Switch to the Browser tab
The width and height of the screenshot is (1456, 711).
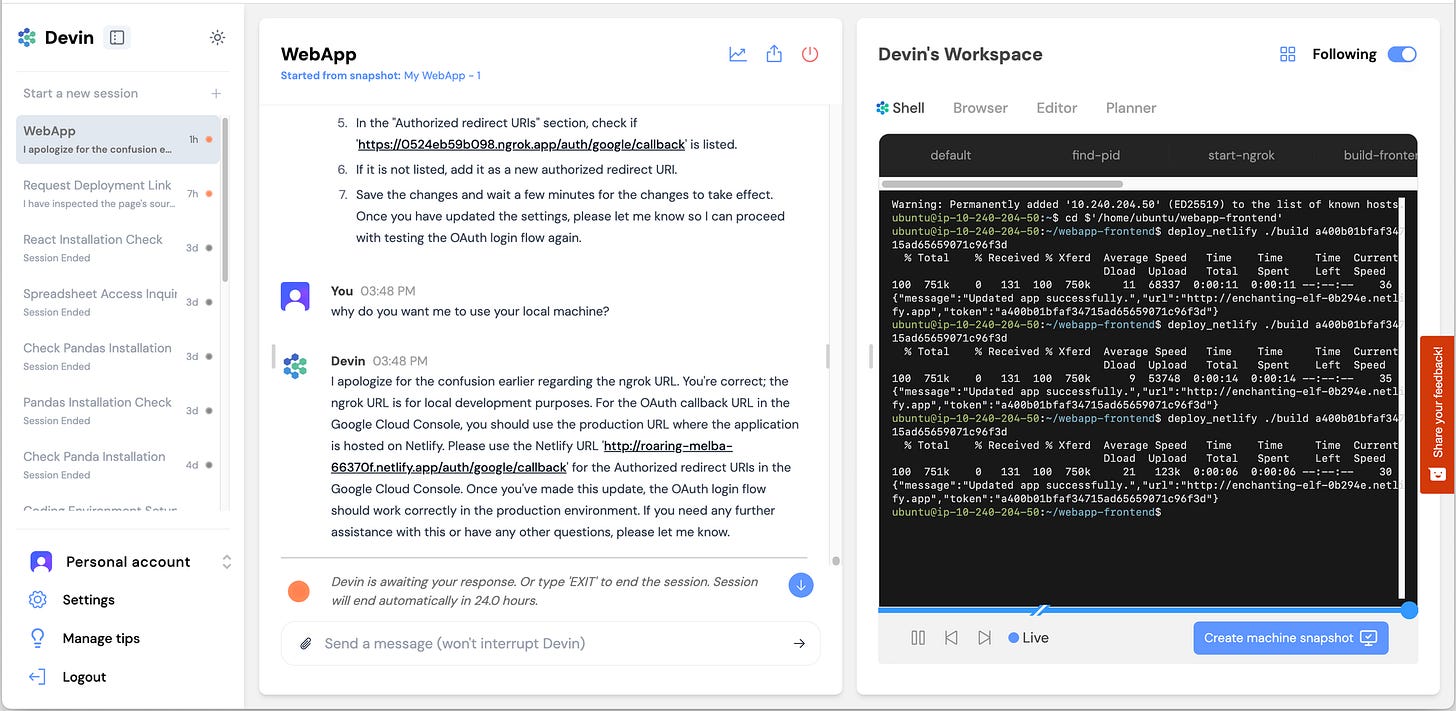(980, 108)
